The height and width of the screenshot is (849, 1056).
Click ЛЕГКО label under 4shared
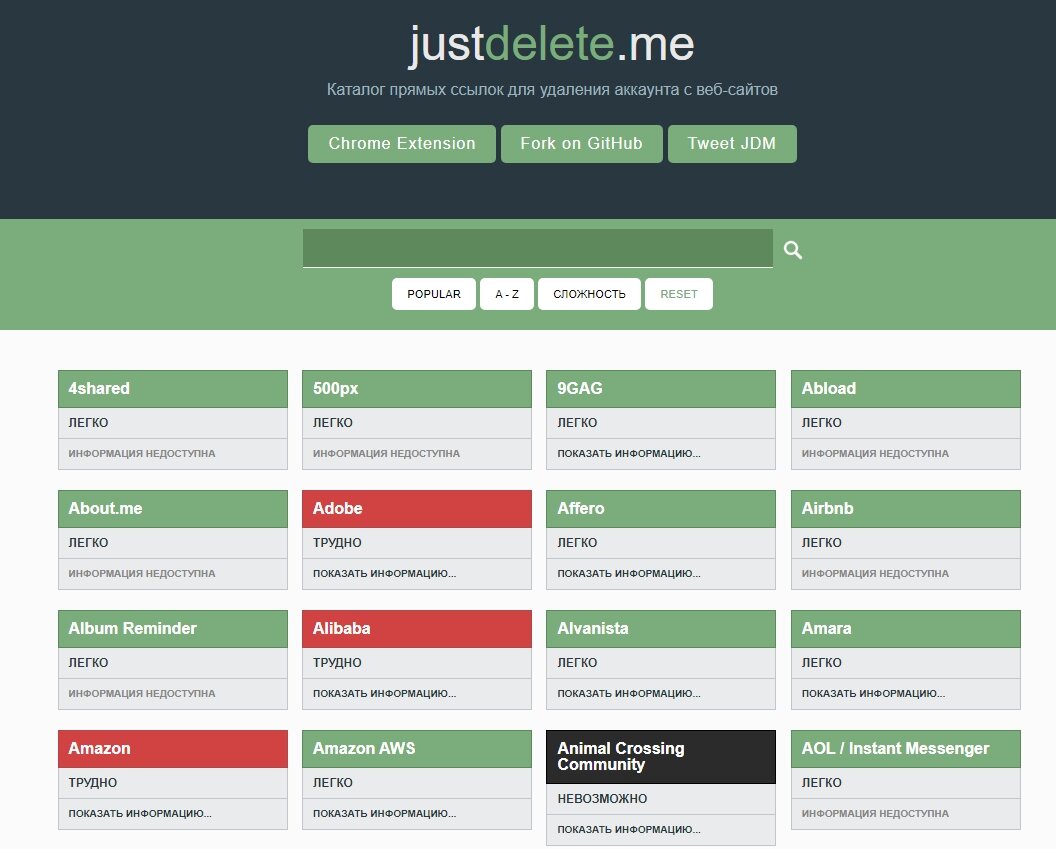click(x=88, y=423)
